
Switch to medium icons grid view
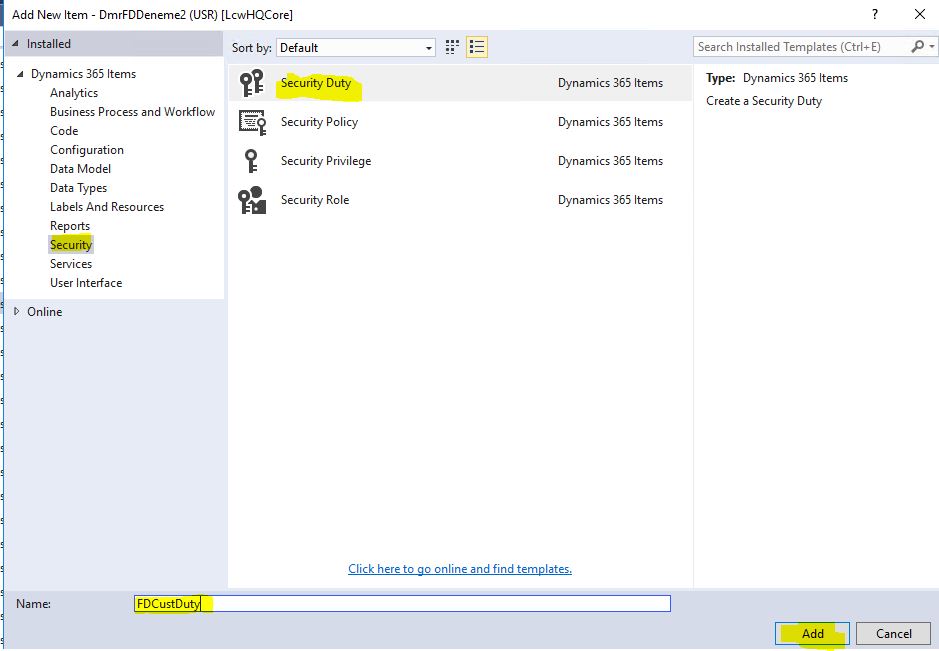(452, 47)
